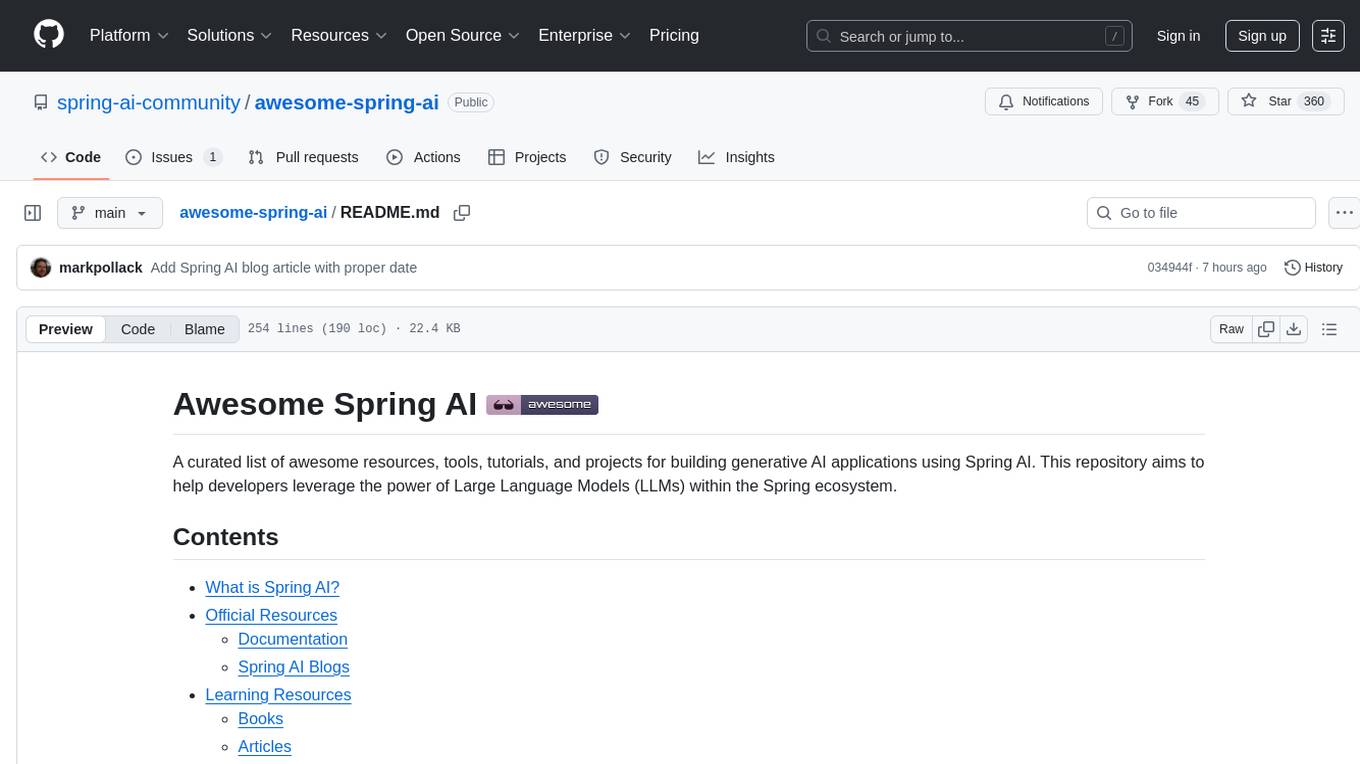Open the Issues tab

pyautogui.click(x=173, y=157)
